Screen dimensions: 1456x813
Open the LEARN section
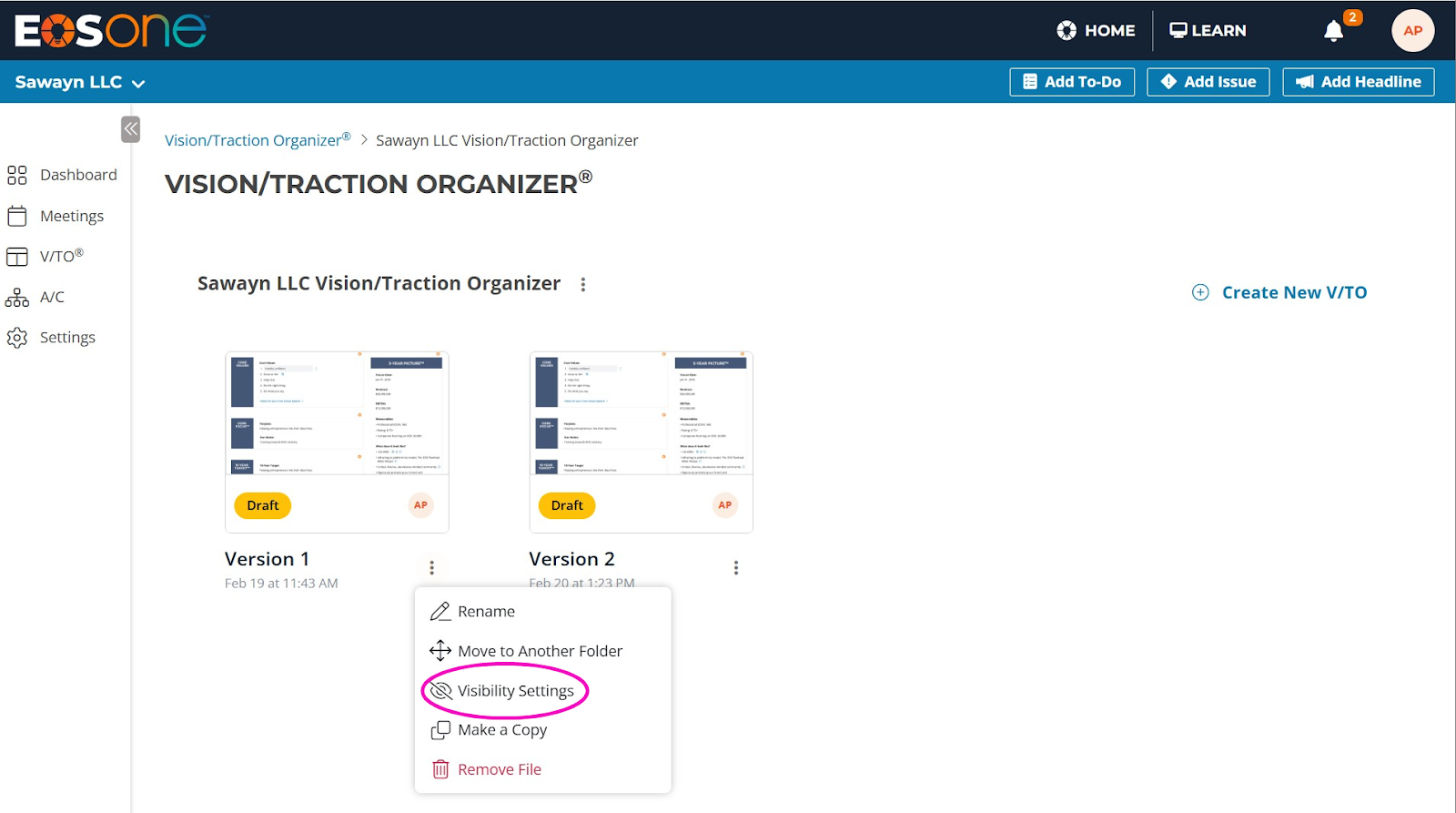[x=1208, y=31]
